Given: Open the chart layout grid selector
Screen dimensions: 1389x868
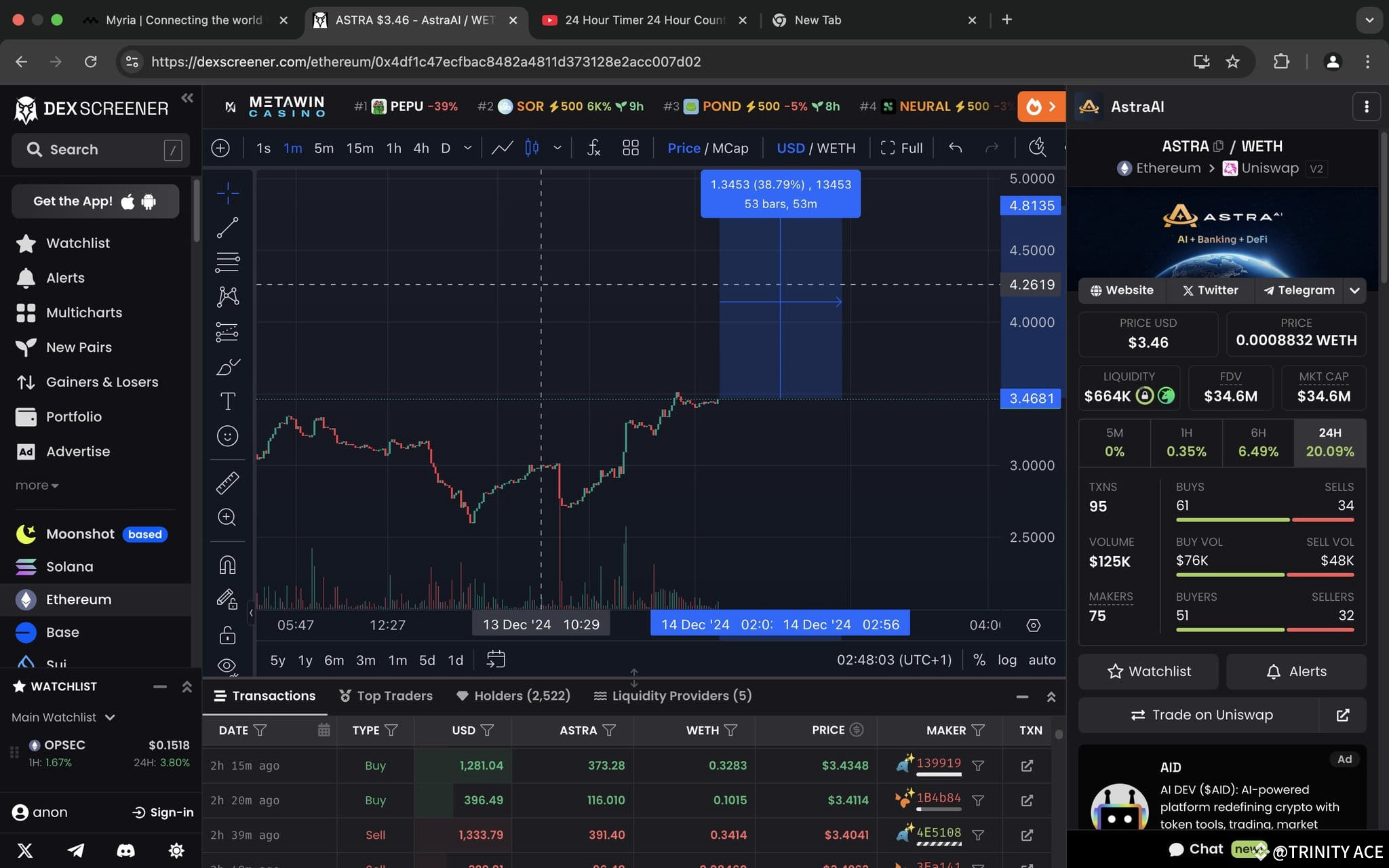Looking at the screenshot, I should [x=631, y=148].
